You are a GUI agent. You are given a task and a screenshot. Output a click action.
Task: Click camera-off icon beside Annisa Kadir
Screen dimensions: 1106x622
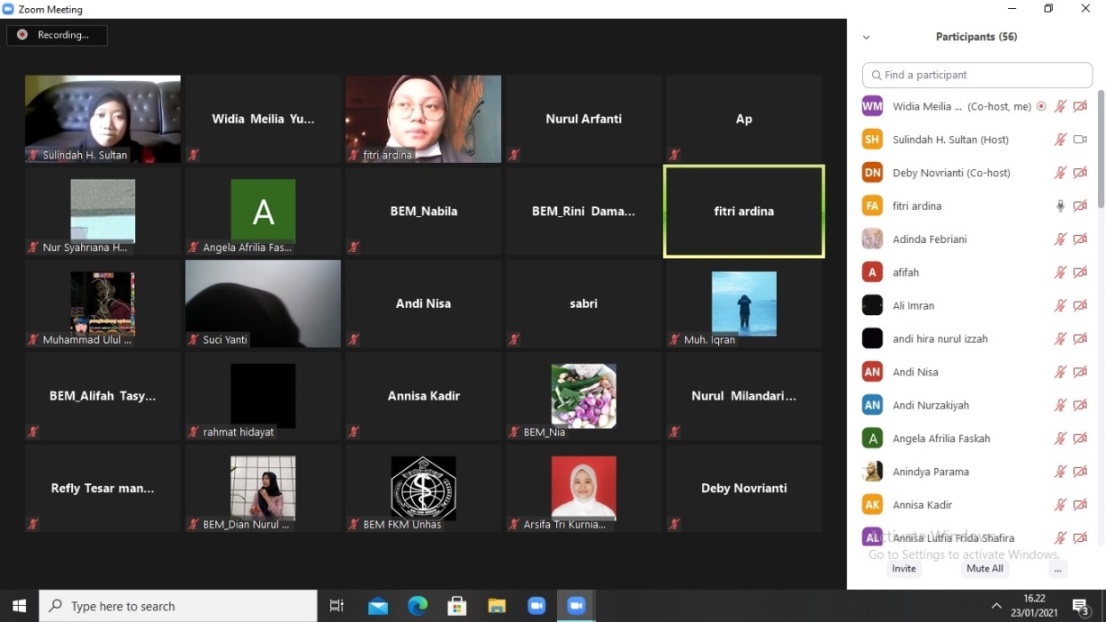point(1080,505)
